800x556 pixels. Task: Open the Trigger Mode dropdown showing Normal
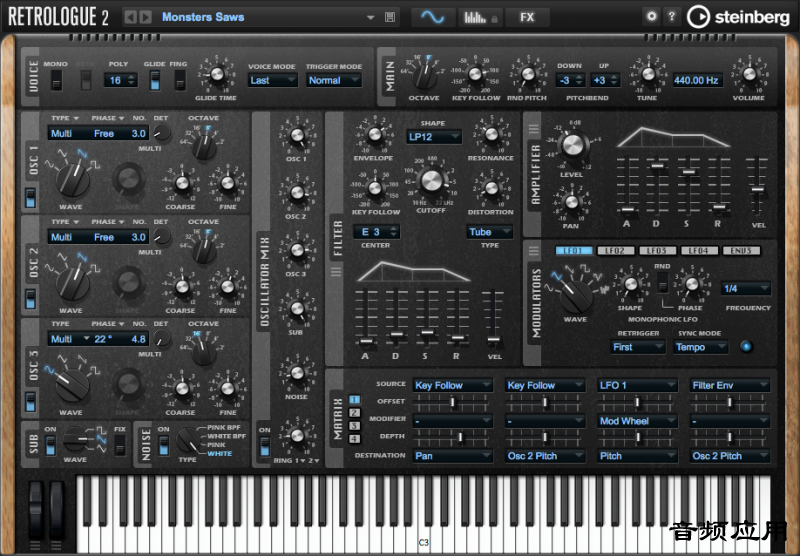(x=334, y=81)
